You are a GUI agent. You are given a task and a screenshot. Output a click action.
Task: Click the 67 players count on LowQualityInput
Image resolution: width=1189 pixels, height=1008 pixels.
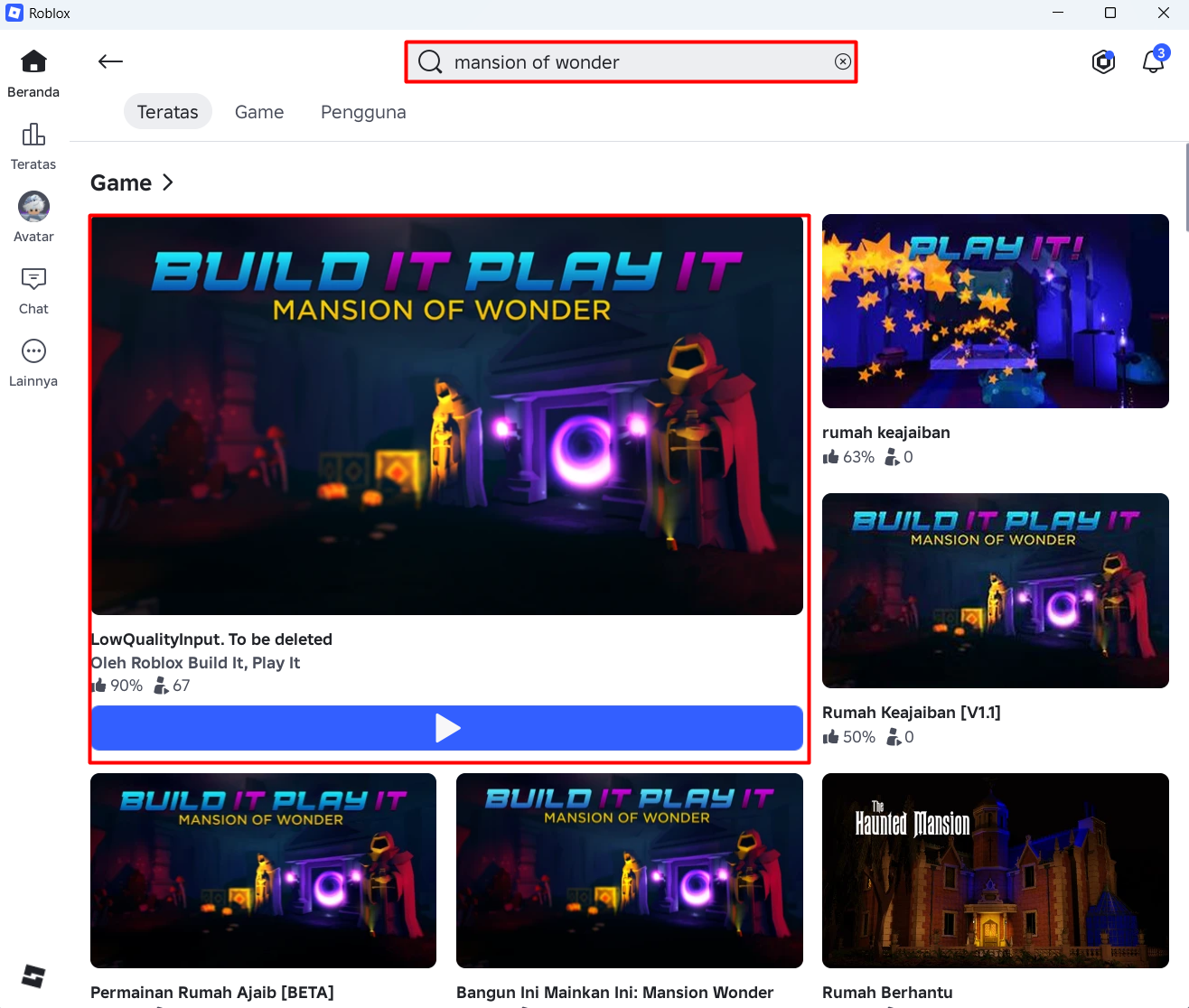[172, 686]
